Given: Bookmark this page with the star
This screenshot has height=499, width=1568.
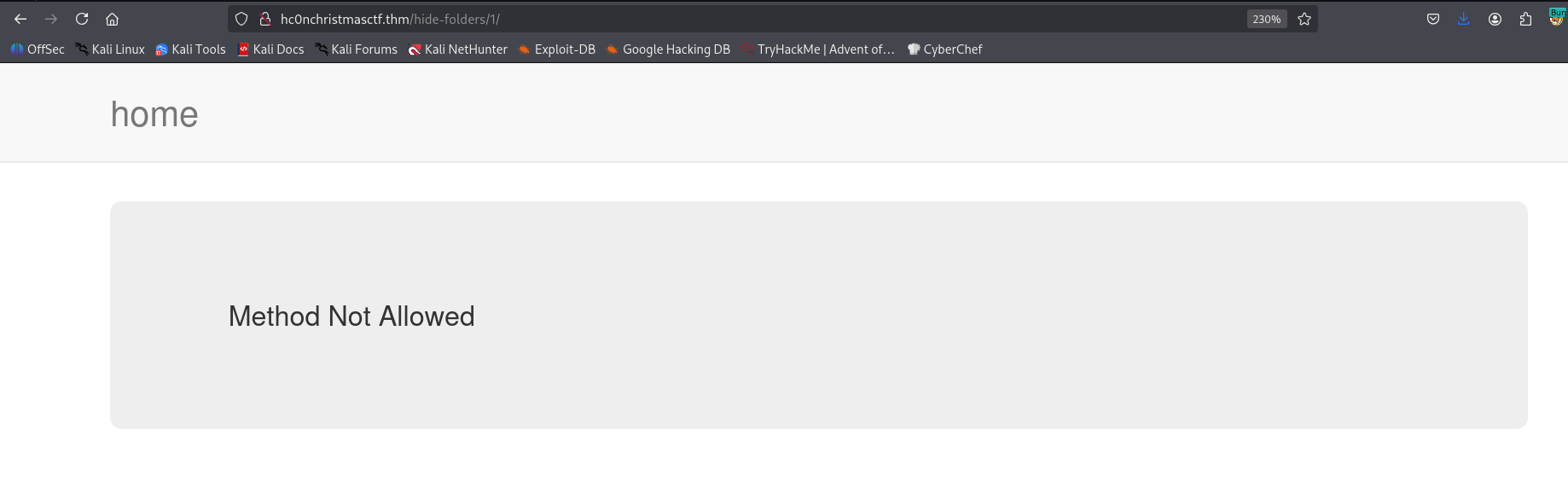Looking at the screenshot, I should click(1304, 19).
